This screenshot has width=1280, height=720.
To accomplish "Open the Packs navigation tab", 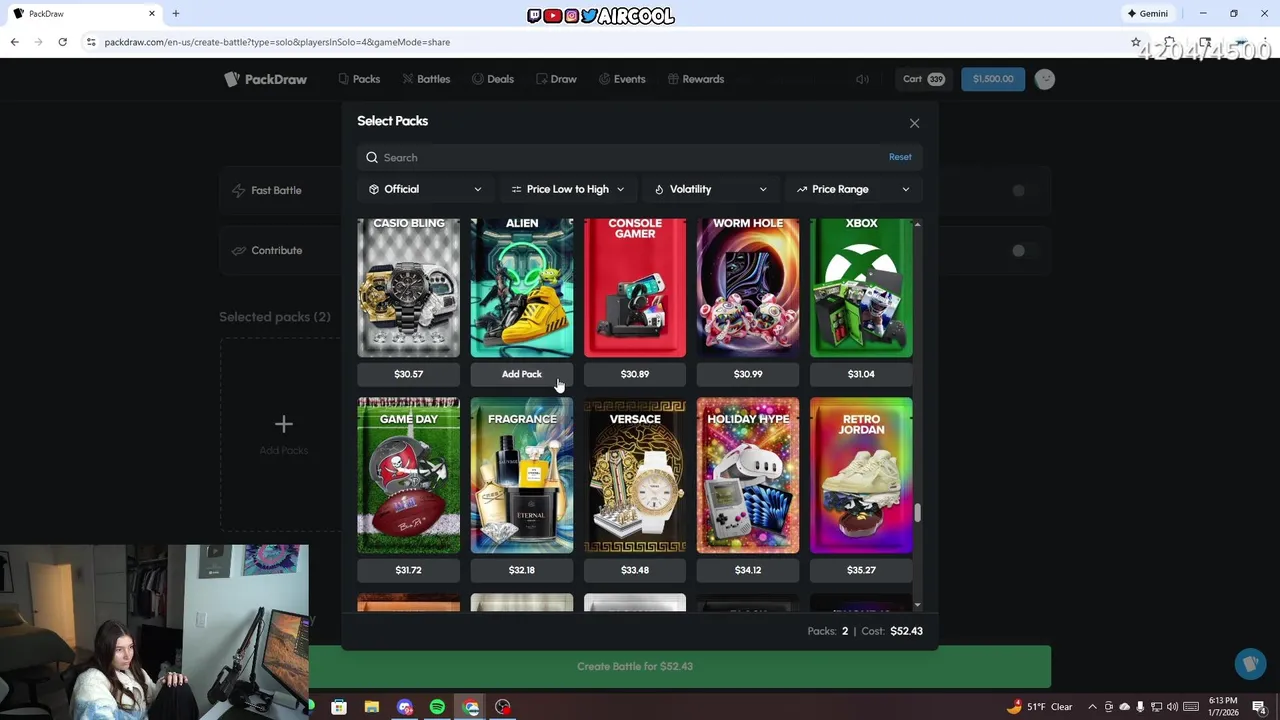I will 359,79.
